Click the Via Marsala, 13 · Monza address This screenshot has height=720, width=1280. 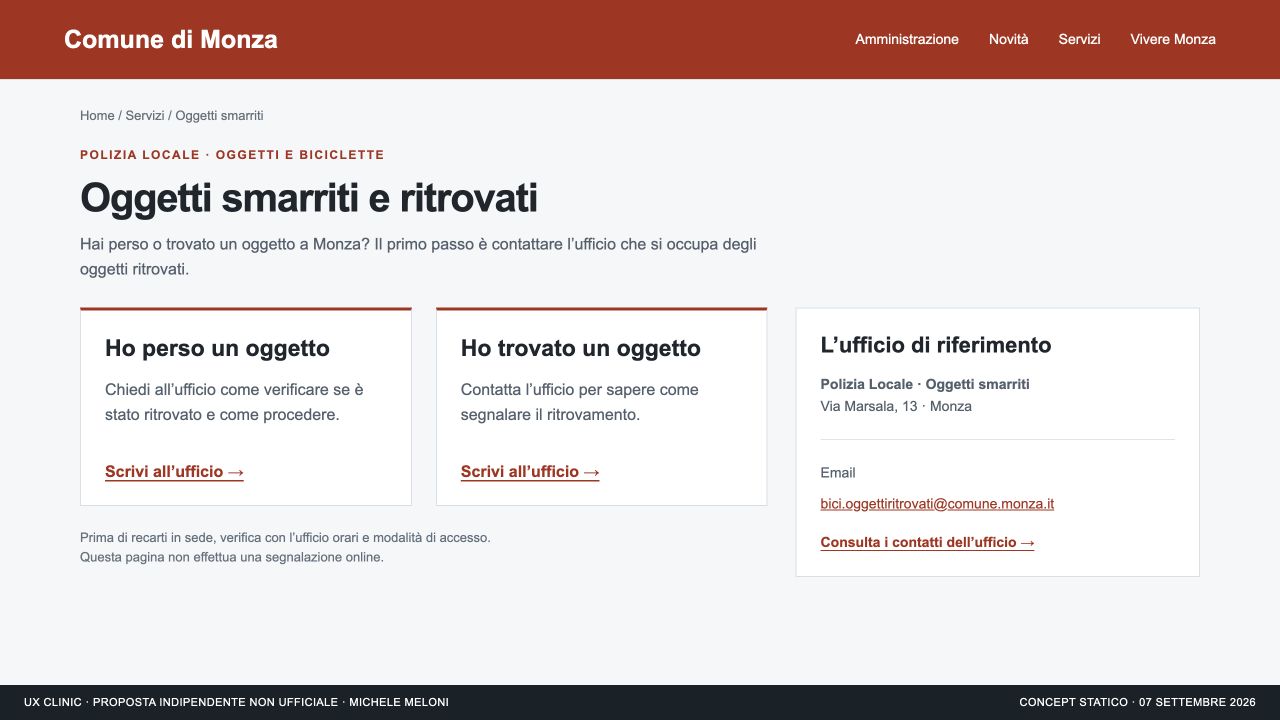896,406
